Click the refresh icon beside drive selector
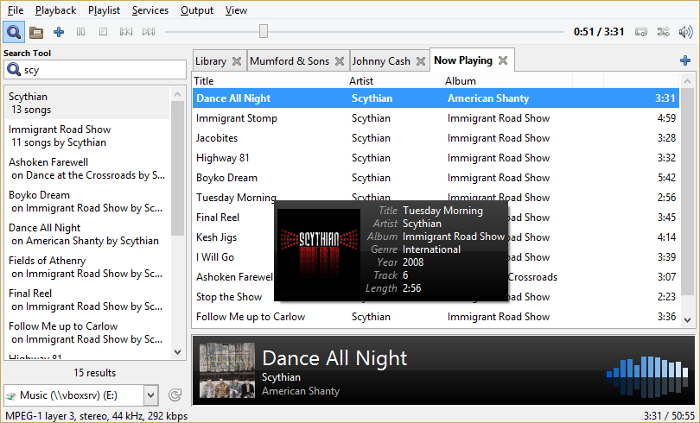700x423 pixels. (176, 395)
